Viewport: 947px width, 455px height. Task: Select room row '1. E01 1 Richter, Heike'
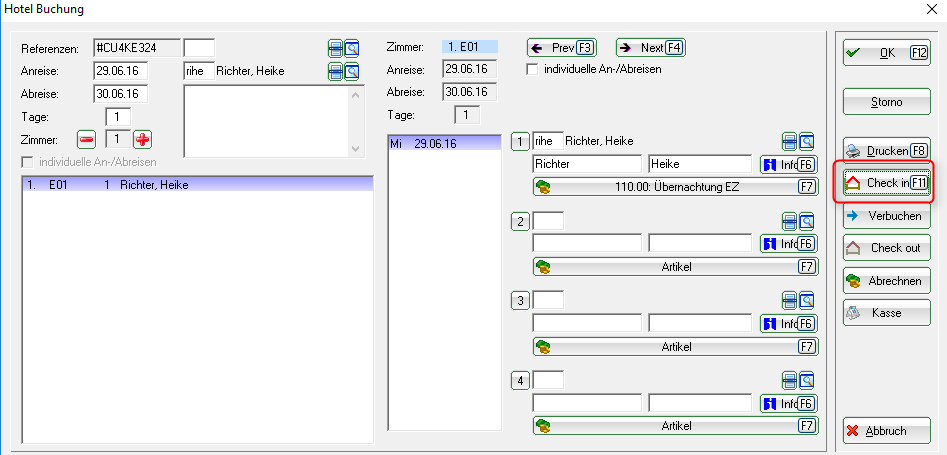pyautogui.click(x=197, y=185)
